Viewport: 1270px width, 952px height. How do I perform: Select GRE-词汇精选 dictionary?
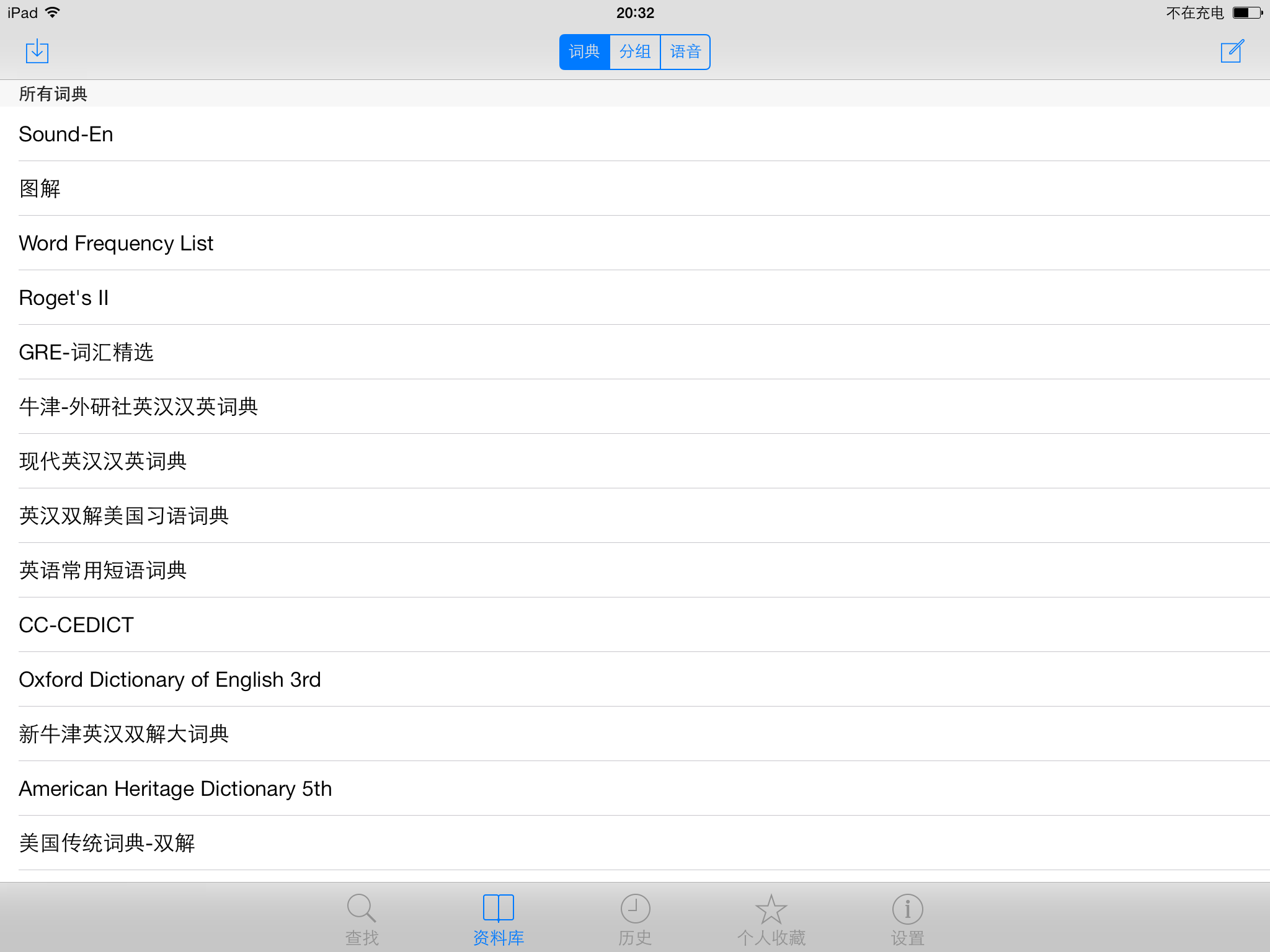click(x=635, y=352)
